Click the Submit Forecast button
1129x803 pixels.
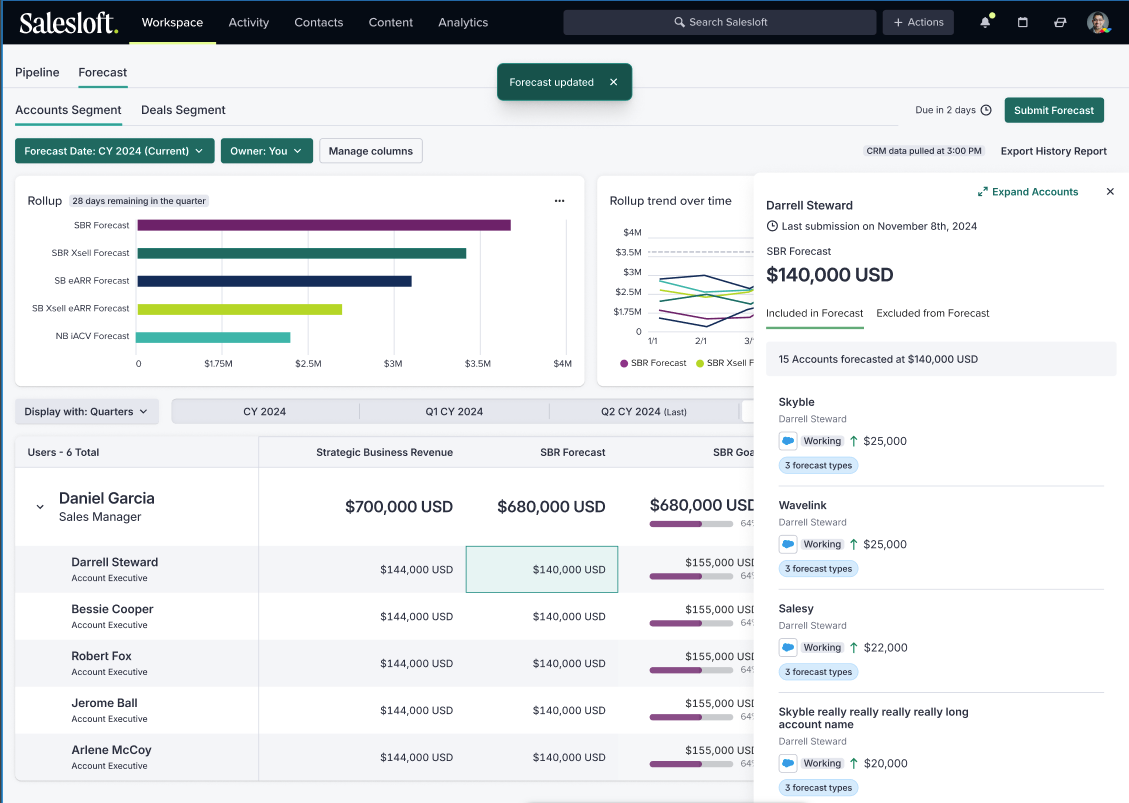(x=1053, y=110)
